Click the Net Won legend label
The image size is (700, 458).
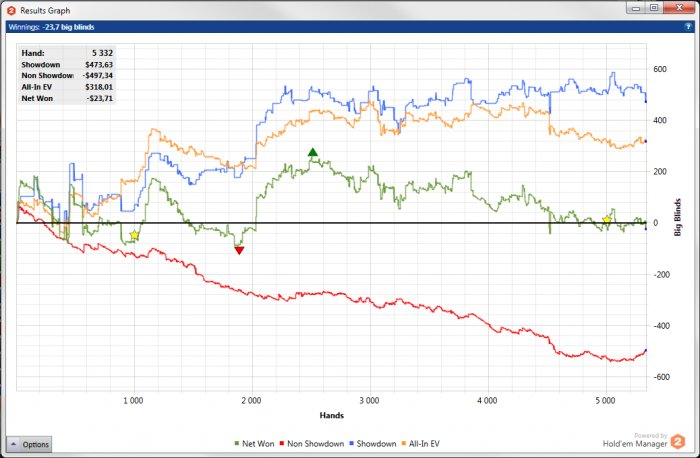pos(258,444)
